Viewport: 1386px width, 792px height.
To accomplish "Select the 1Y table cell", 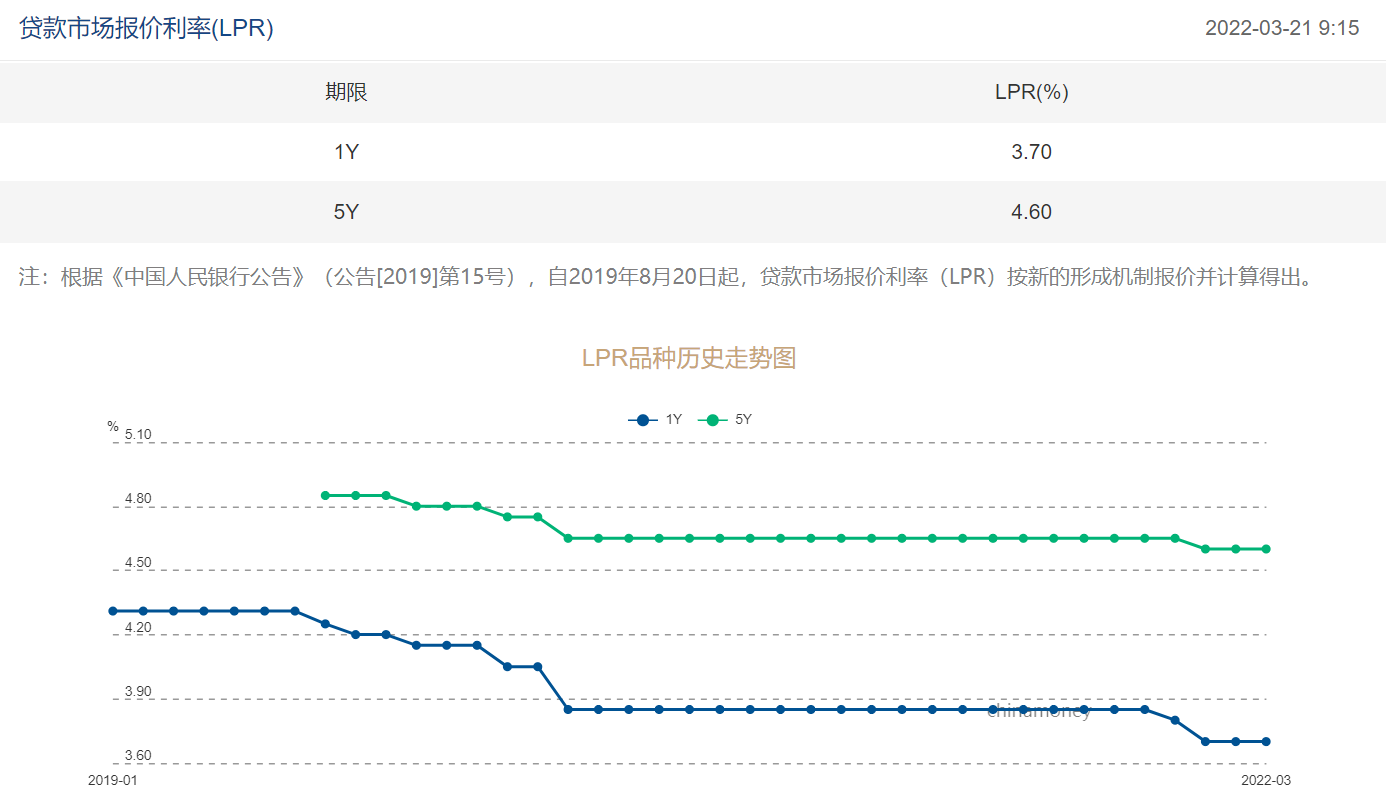I will coord(346,152).
